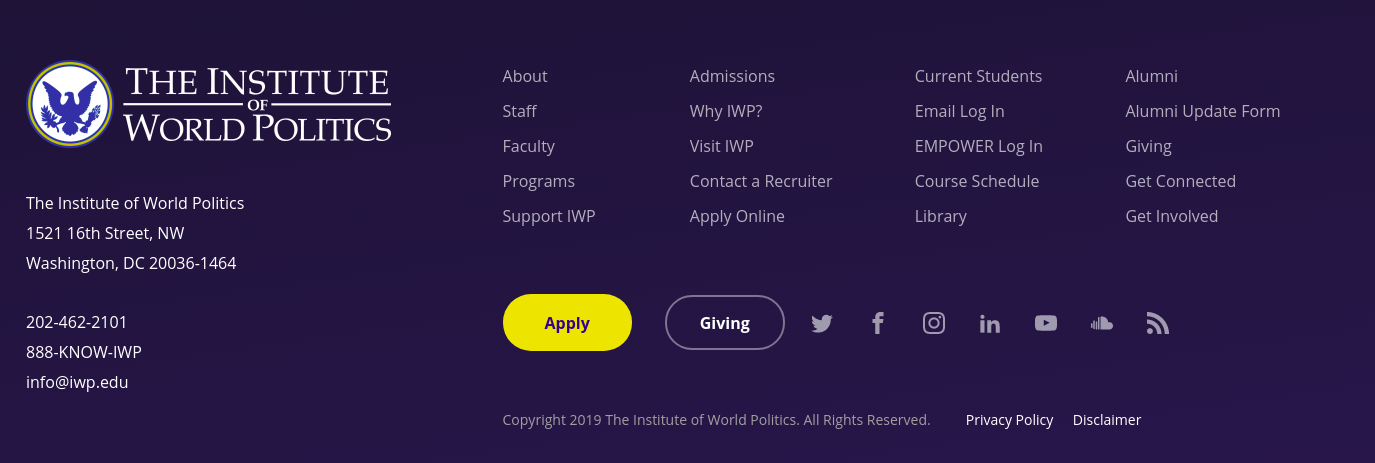
Task: Go to the Support IWP link
Action: [549, 216]
